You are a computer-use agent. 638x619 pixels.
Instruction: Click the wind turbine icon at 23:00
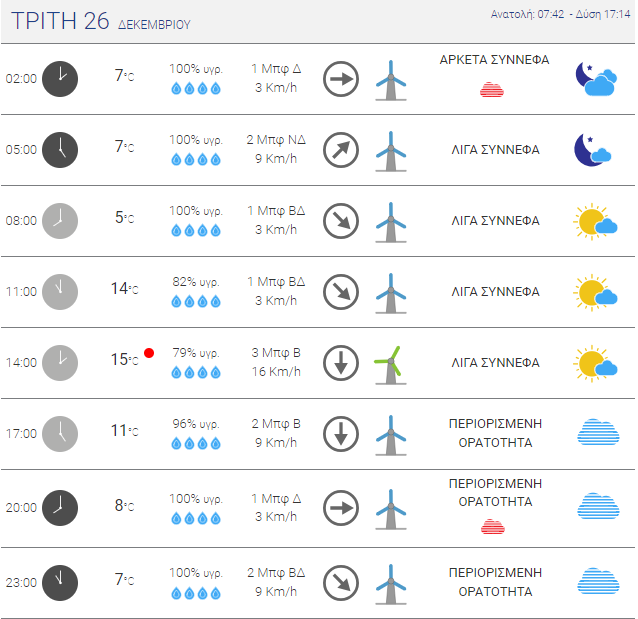tap(389, 582)
